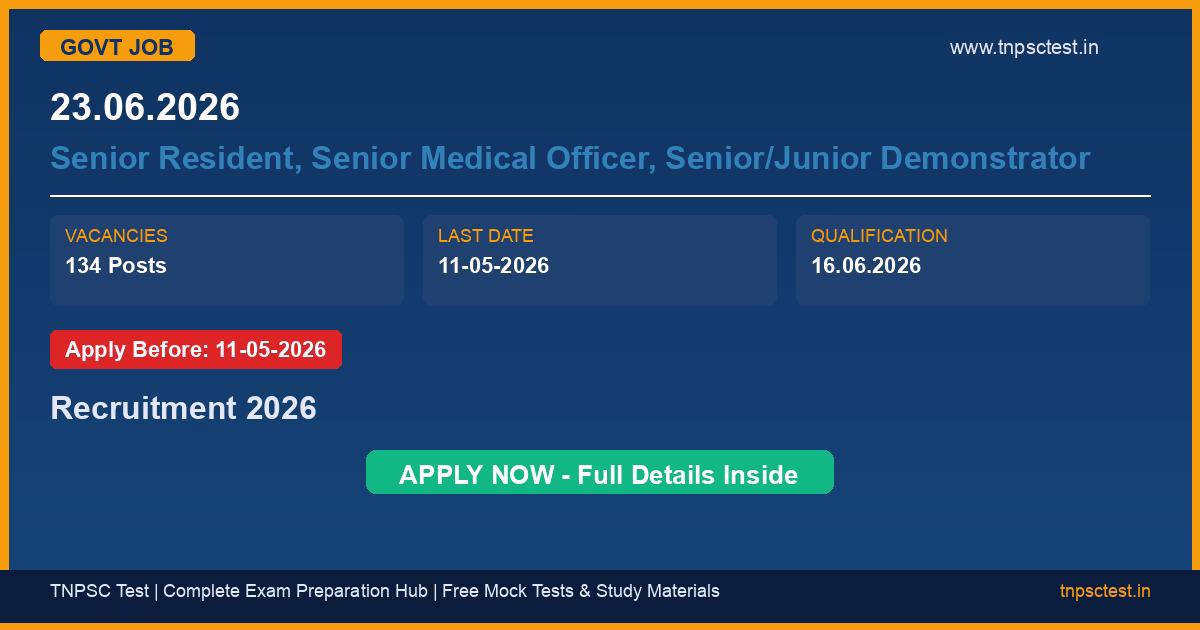
Task: Select Complete Exam Preparation Hub footer text
Action: [x=295, y=591]
